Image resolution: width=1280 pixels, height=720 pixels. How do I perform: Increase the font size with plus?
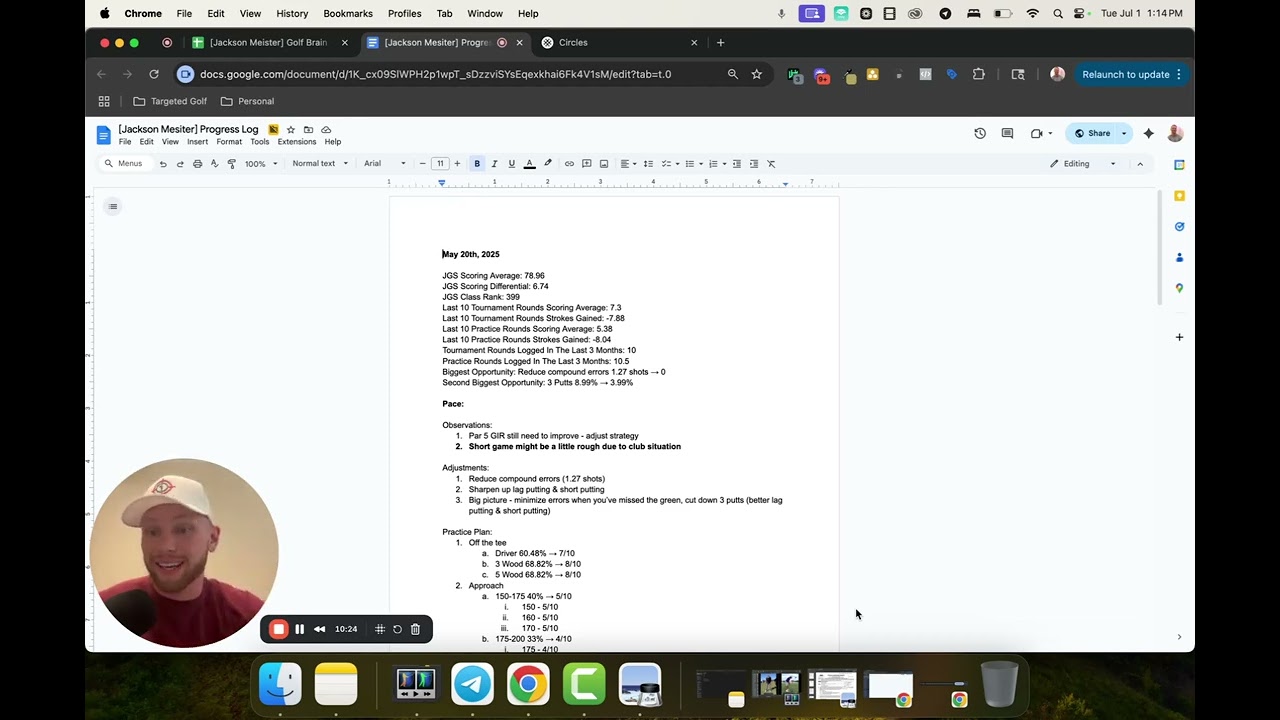(x=457, y=164)
